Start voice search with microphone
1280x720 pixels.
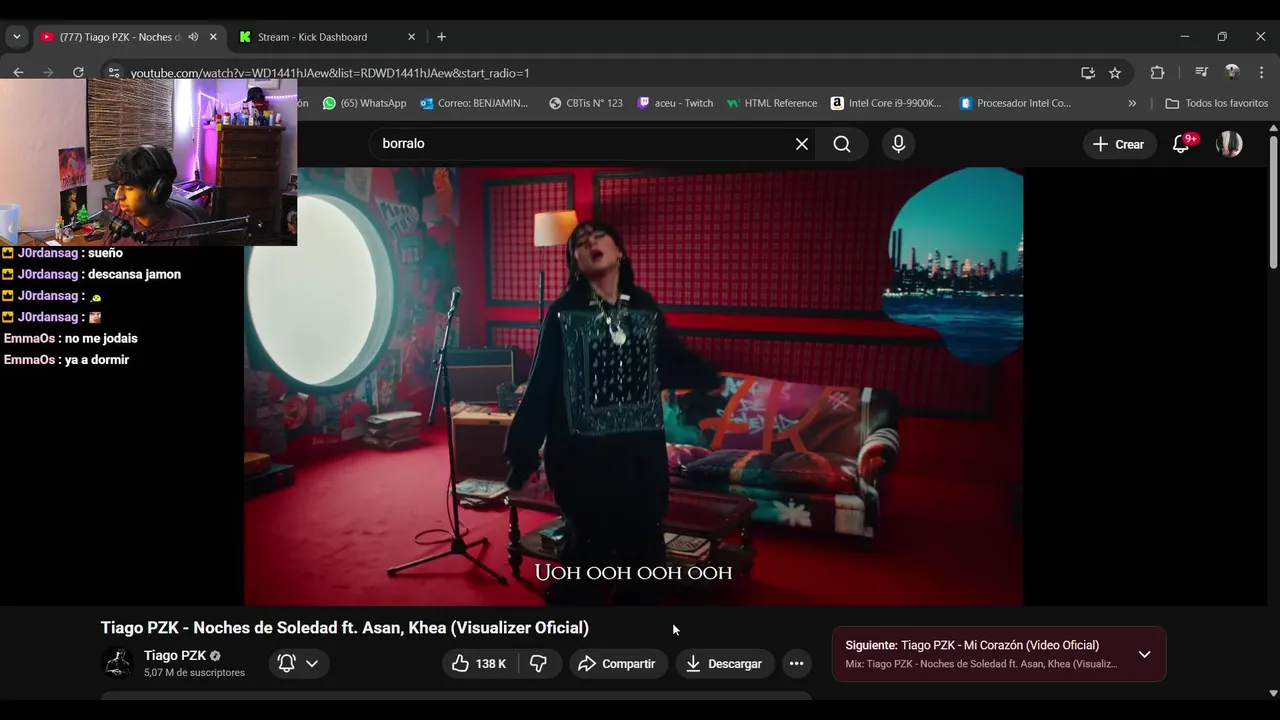pos(898,144)
